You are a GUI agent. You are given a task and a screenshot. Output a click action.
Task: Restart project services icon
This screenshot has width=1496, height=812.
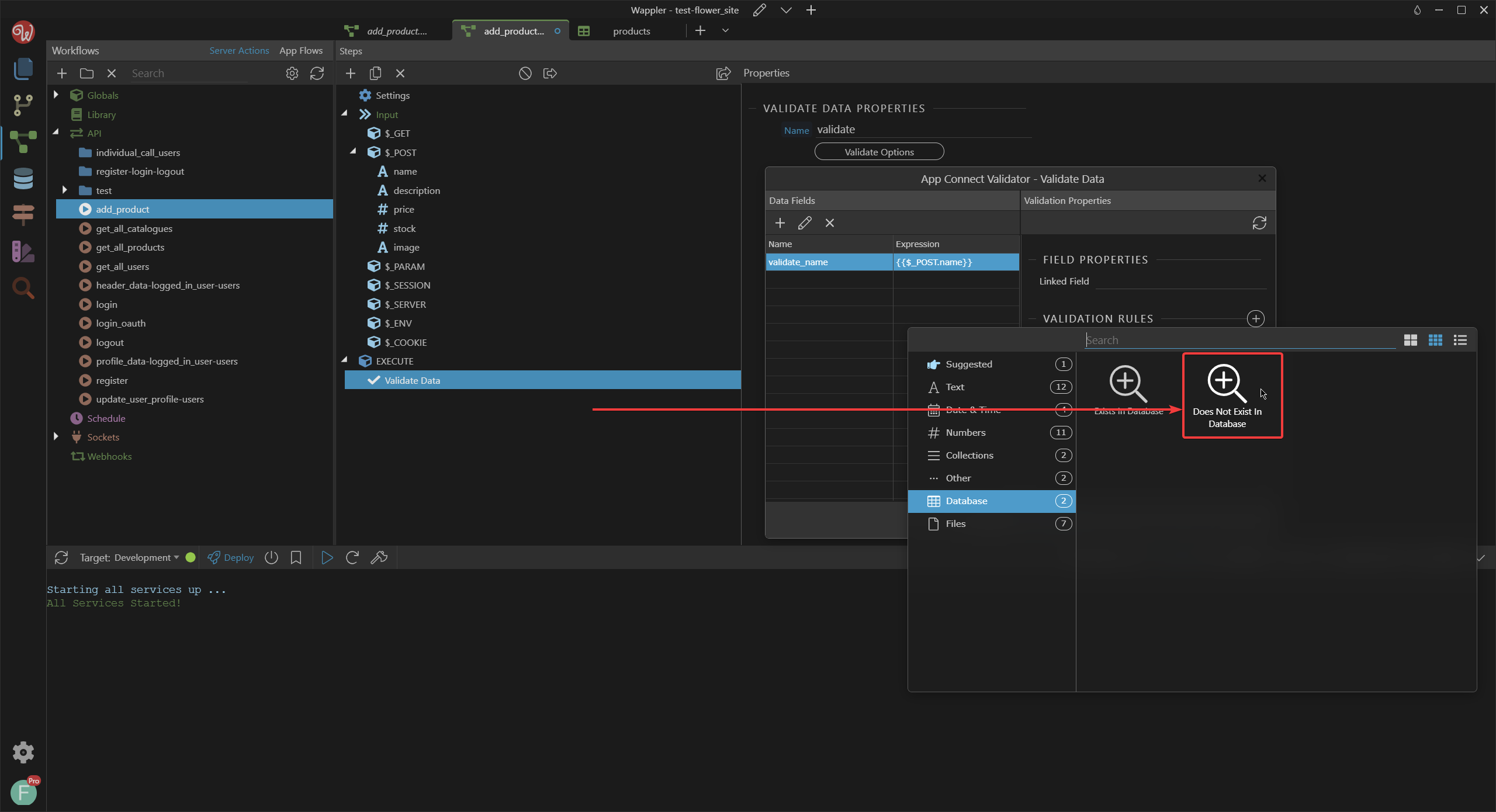tap(352, 557)
